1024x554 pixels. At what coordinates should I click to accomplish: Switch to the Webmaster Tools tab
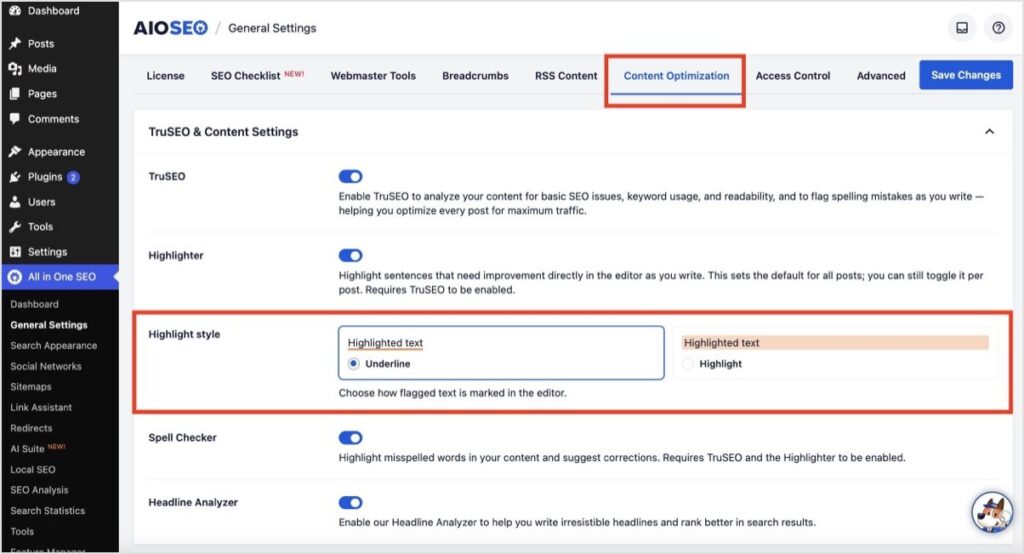pos(373,76)
